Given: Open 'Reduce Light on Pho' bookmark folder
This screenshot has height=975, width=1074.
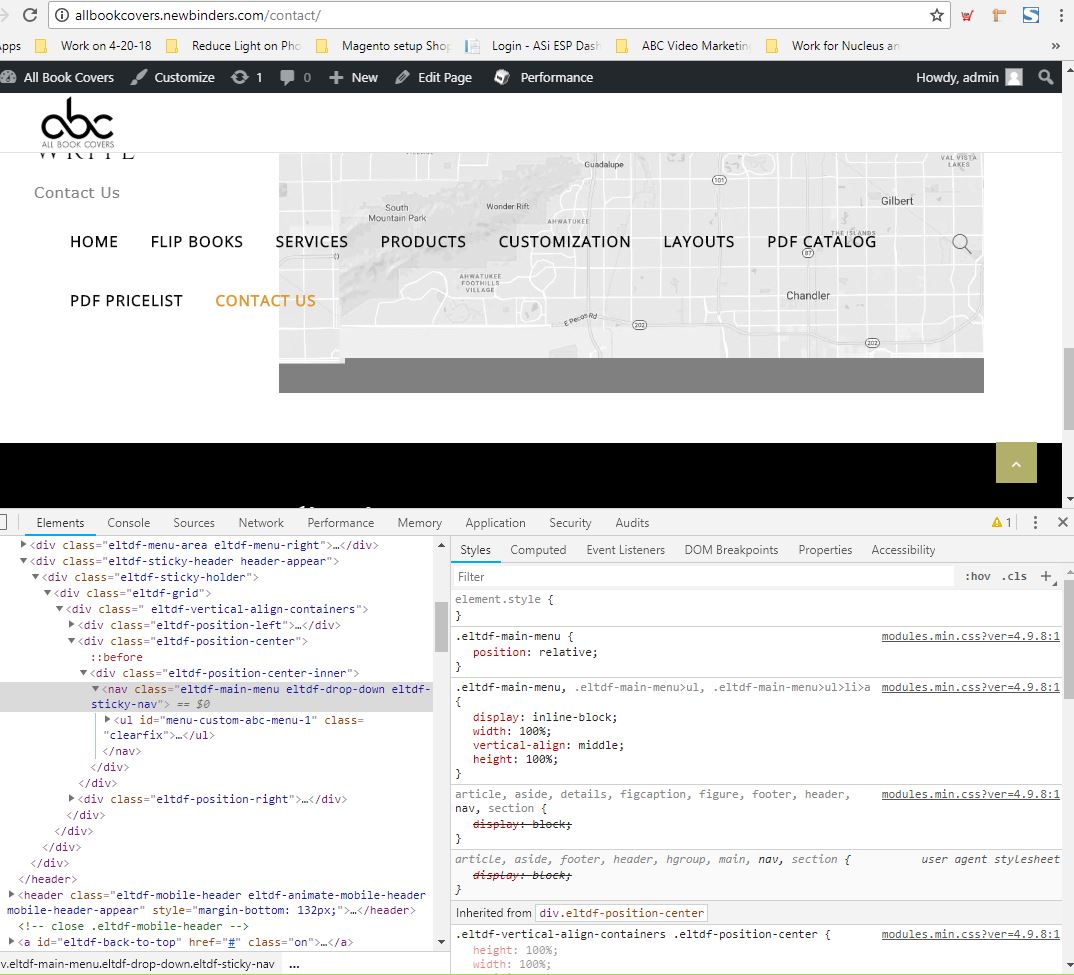Looking at the screenshot, I should pos(234,46).
